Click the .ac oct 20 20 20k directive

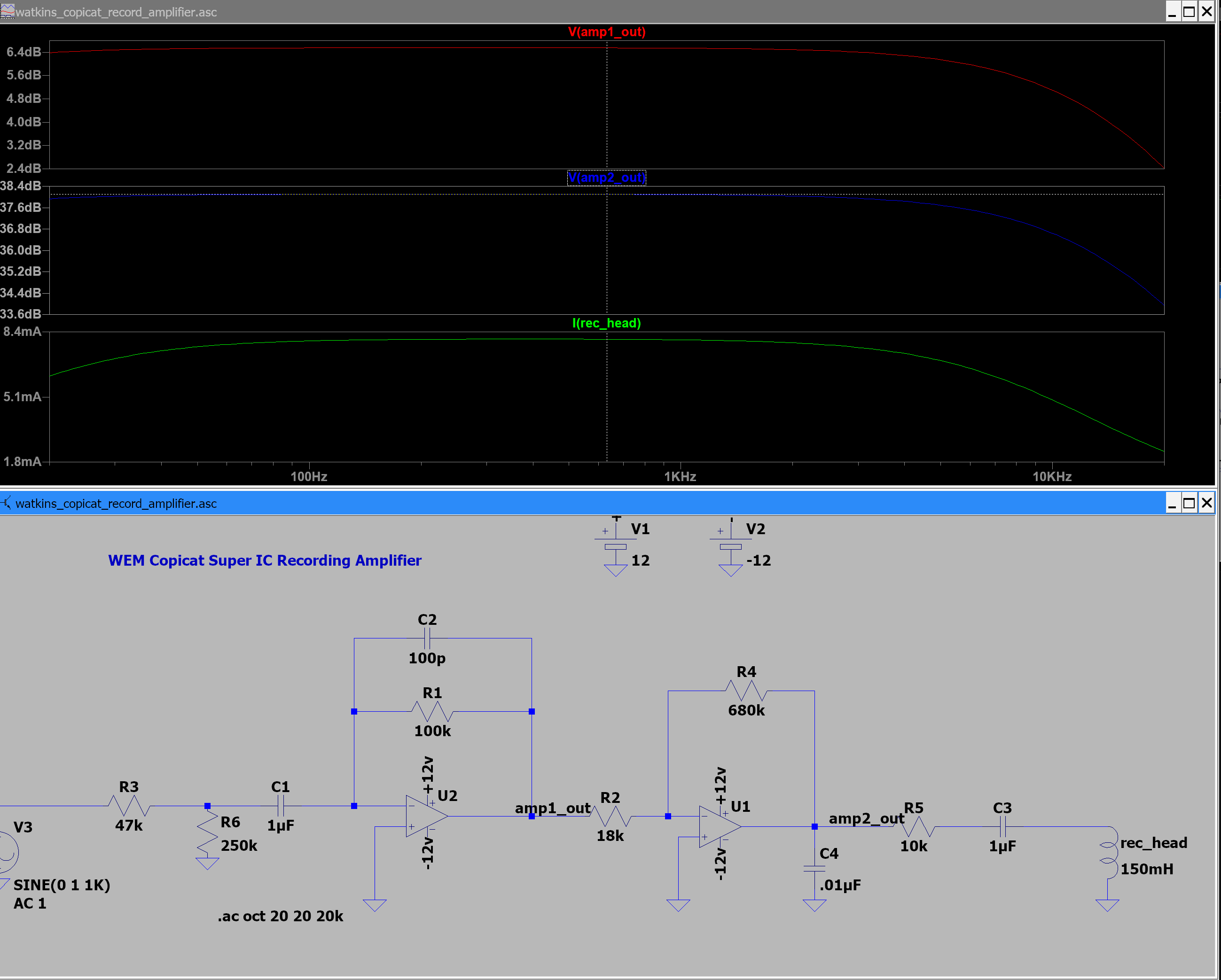click(x=280, y=916)
